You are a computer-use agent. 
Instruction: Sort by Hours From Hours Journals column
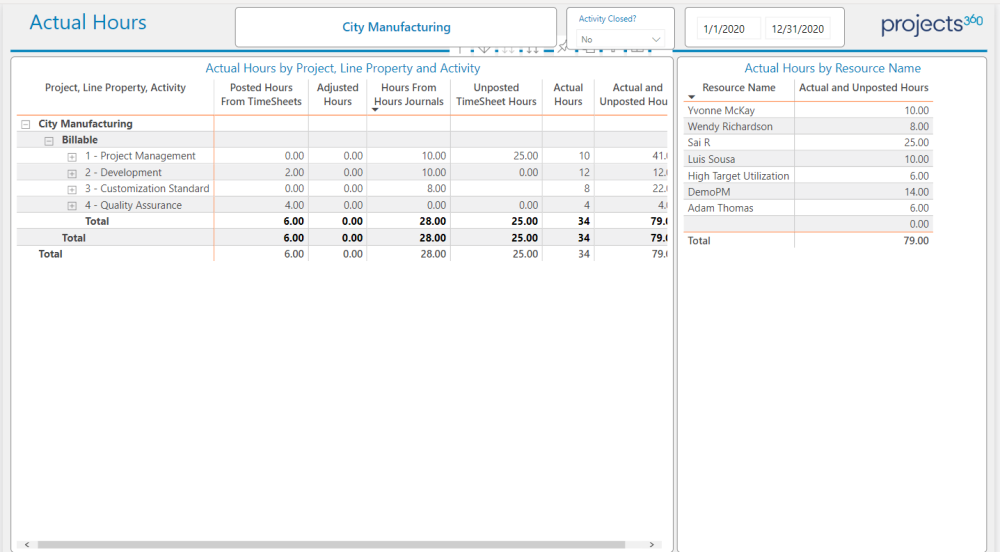[409, 94]
